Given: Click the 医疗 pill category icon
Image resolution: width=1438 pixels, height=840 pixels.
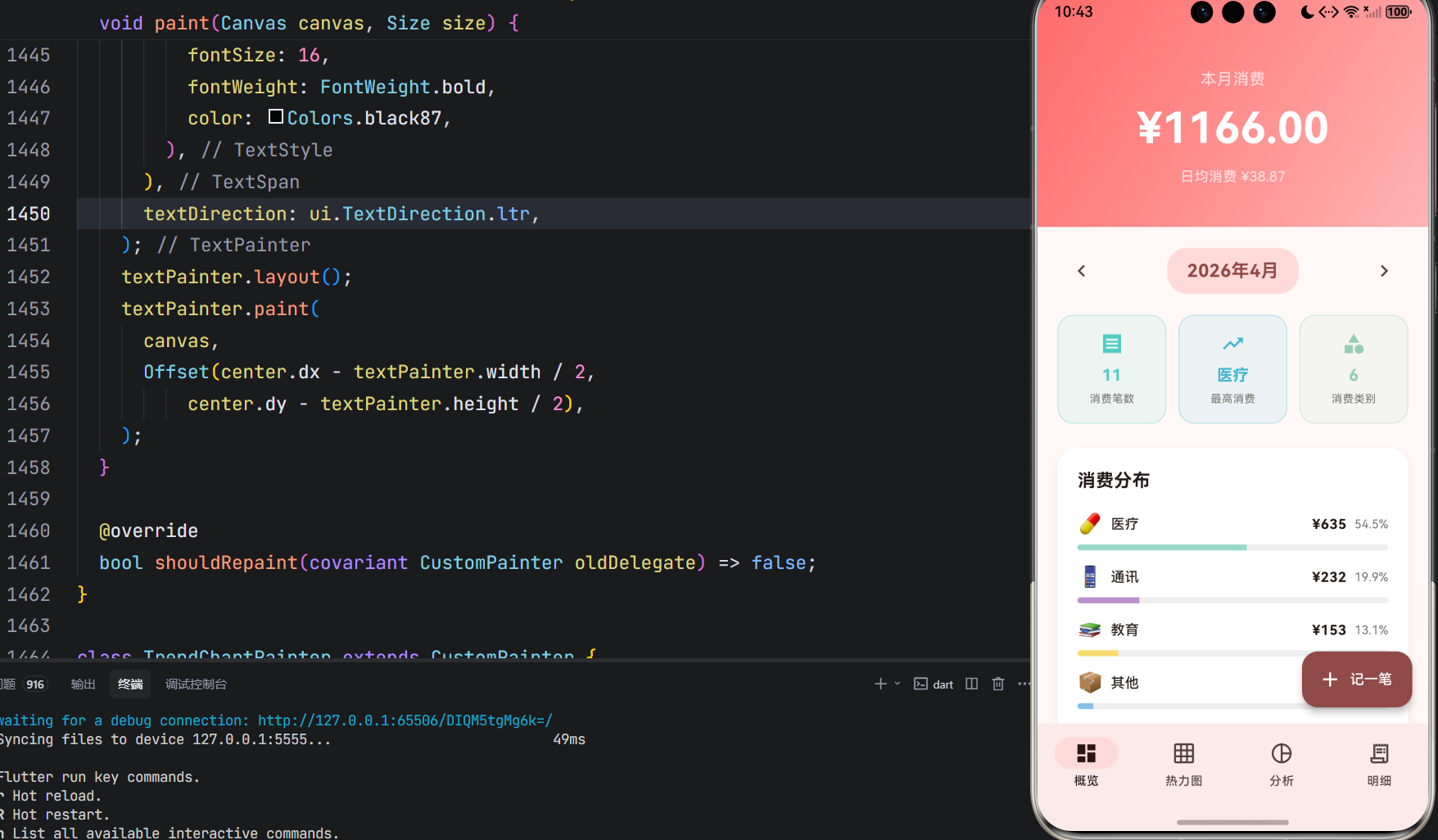Looking at the screenshot, I should [x=1090, y=524].
